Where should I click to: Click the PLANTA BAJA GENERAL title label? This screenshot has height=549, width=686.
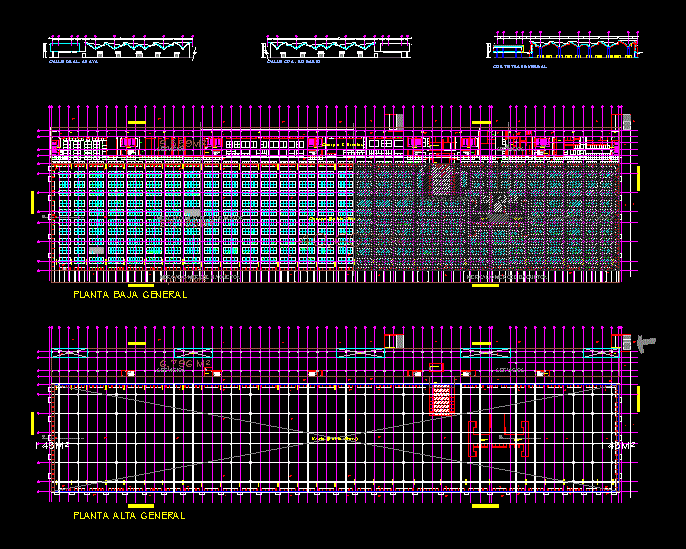coord(130,296)
